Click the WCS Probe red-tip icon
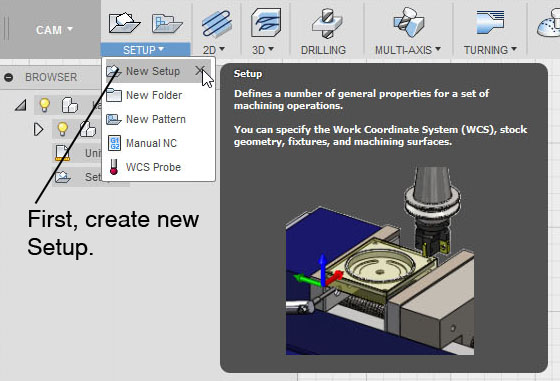The height and width of the screenshot is (381, 560). click(114, 167)
